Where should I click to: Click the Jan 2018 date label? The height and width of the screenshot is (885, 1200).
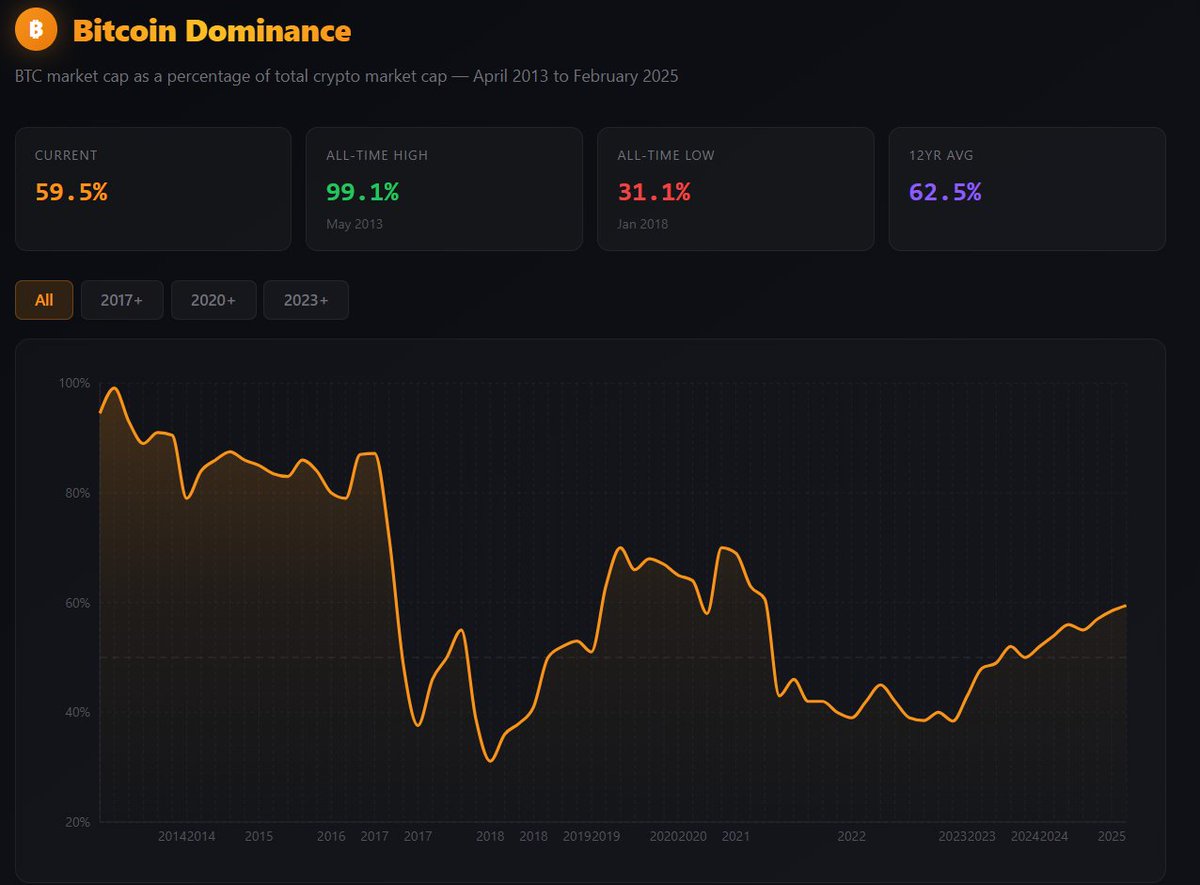[643, 224]
